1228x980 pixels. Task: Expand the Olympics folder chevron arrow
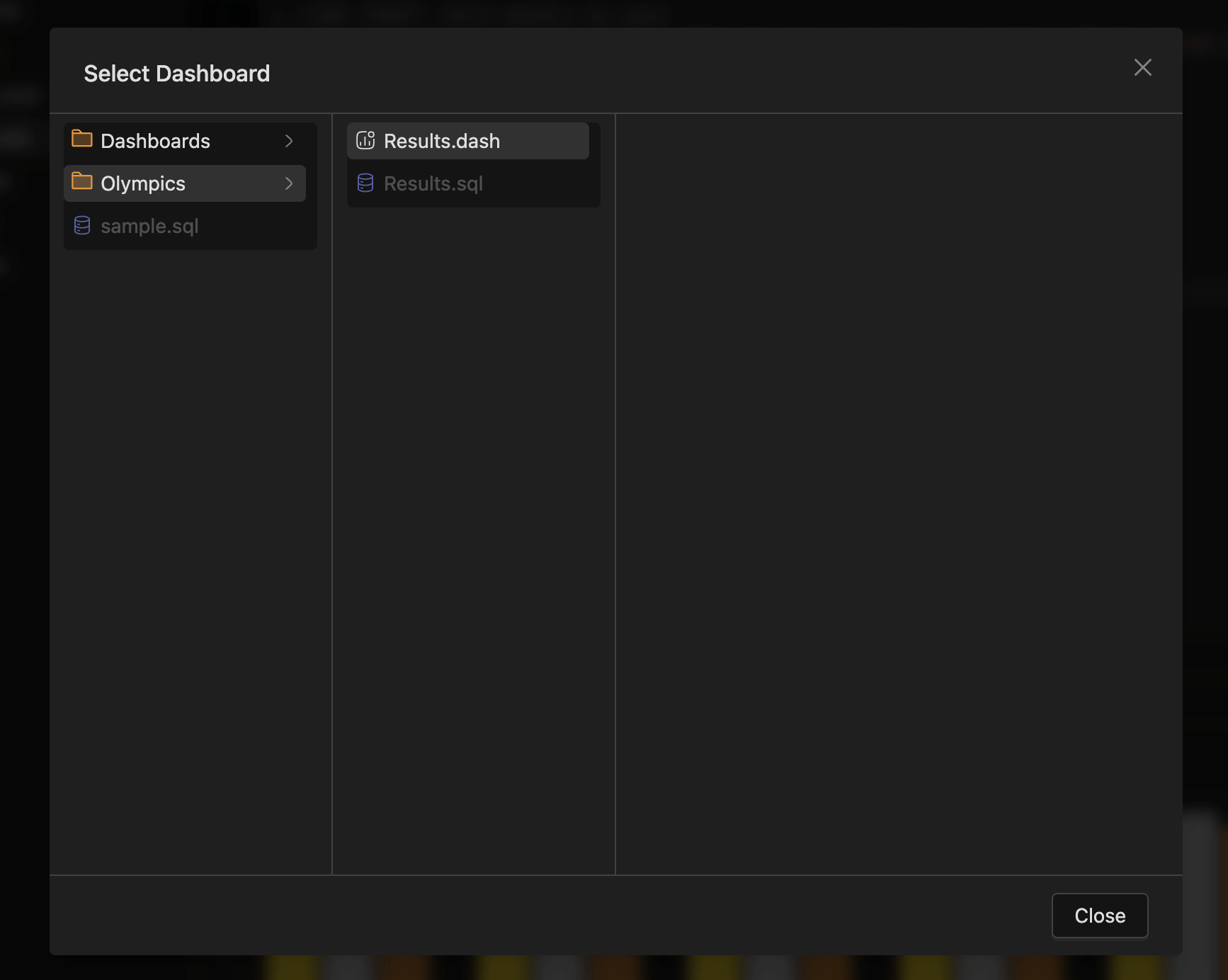coord(289,183)
